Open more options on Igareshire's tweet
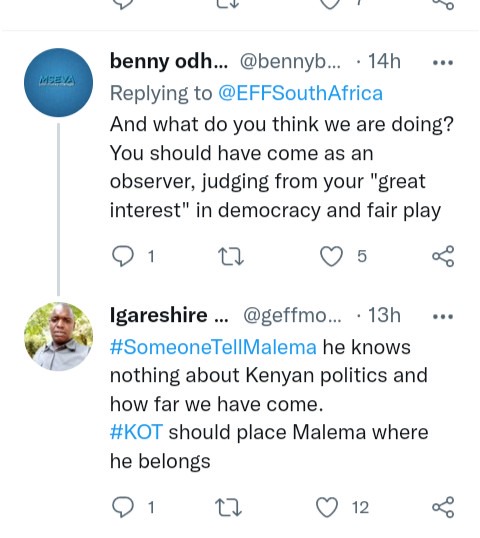This screenshot has height=538, width=480. (x=443, y=316)
